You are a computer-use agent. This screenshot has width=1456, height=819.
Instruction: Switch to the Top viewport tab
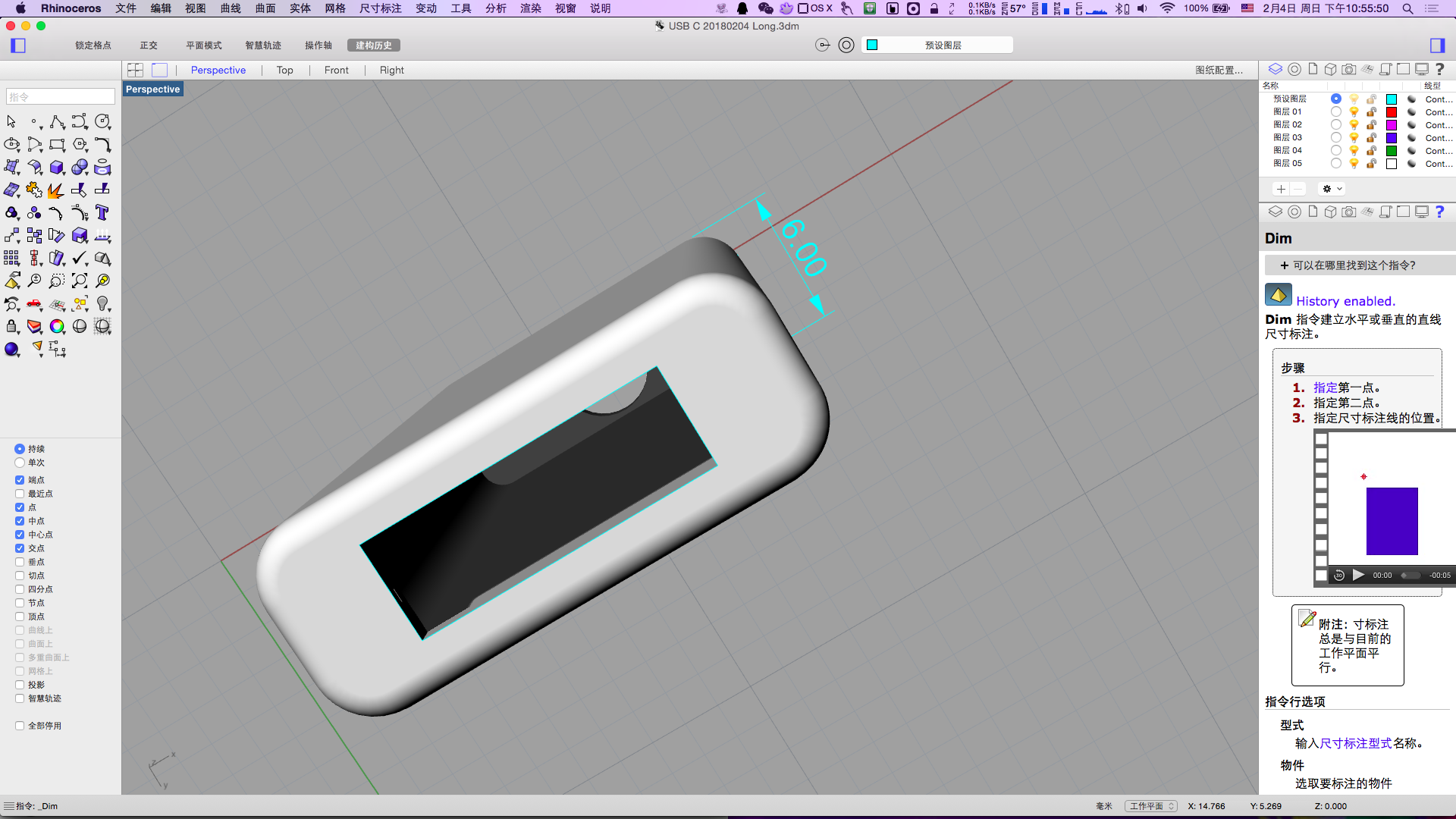[x=284, y=70]
